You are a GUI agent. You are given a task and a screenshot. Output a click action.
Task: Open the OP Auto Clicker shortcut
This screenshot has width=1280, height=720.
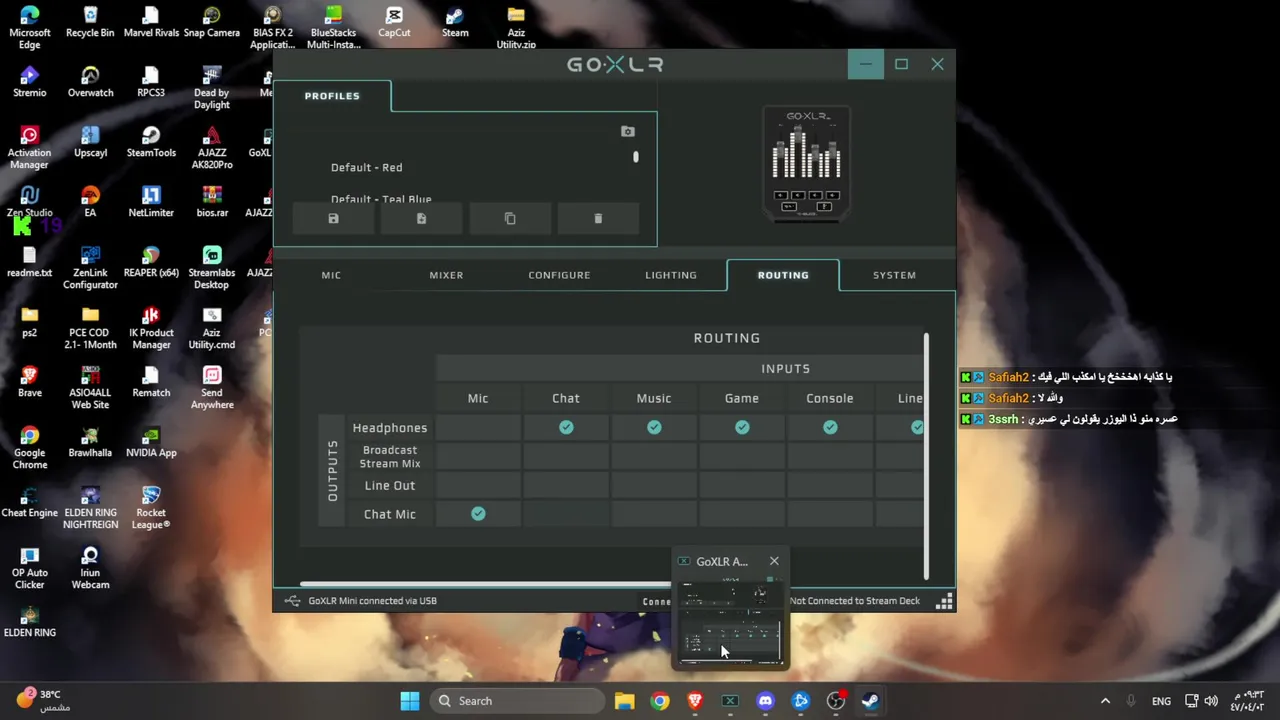[30, 568]
